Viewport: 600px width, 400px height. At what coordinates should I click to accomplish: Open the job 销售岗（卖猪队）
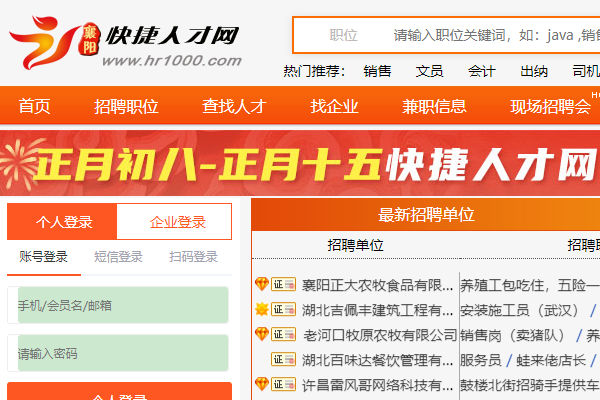coord(515,335)
